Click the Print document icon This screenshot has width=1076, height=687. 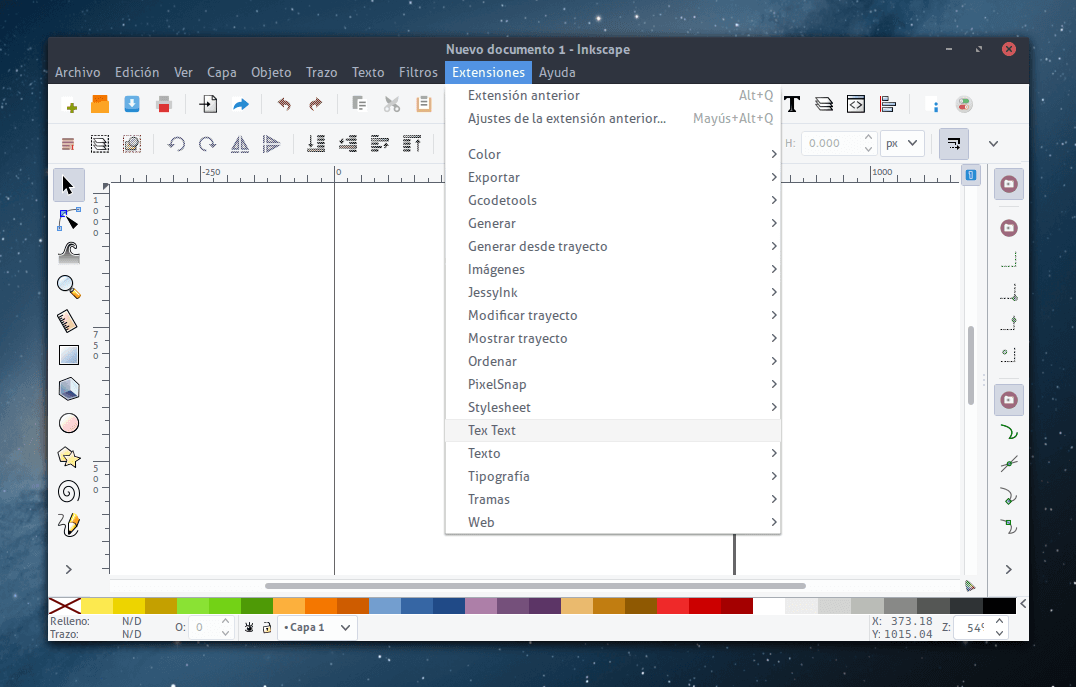point(164,104)
